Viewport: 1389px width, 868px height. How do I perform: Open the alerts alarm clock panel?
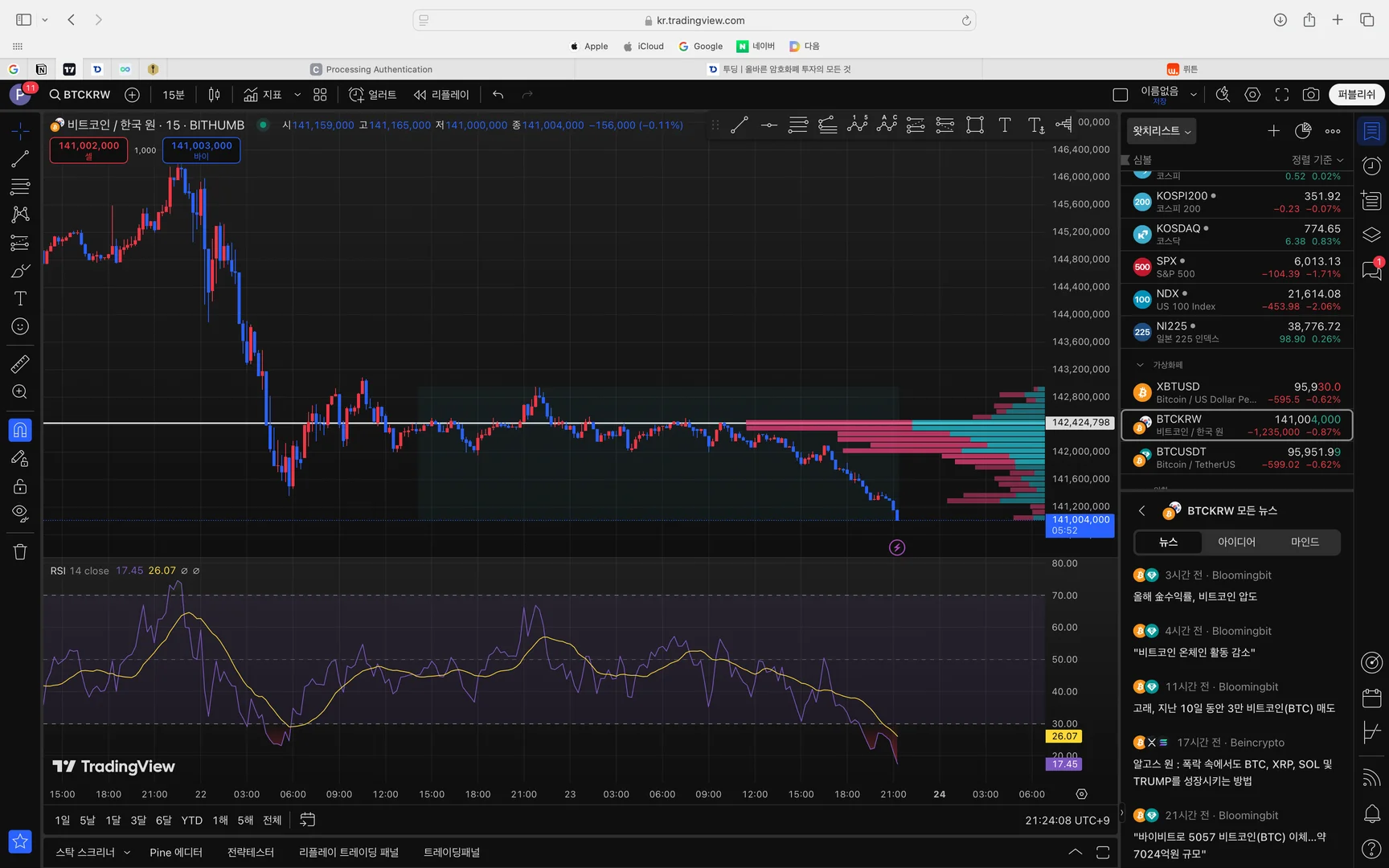pos(1371,166)
